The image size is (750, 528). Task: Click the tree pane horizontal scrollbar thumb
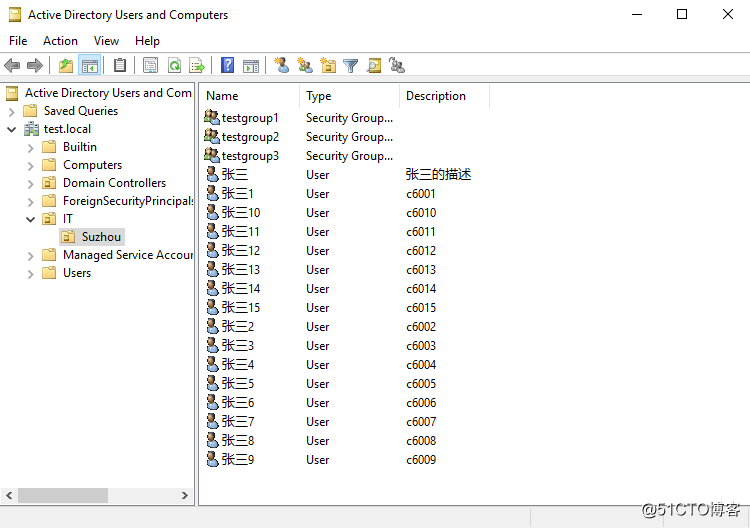click(x=63, y=495)
